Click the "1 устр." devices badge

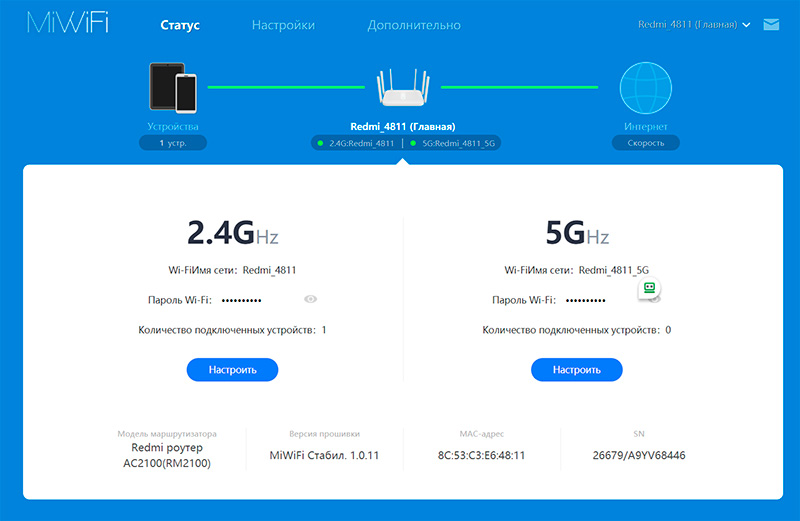click(x=173, y=143)
